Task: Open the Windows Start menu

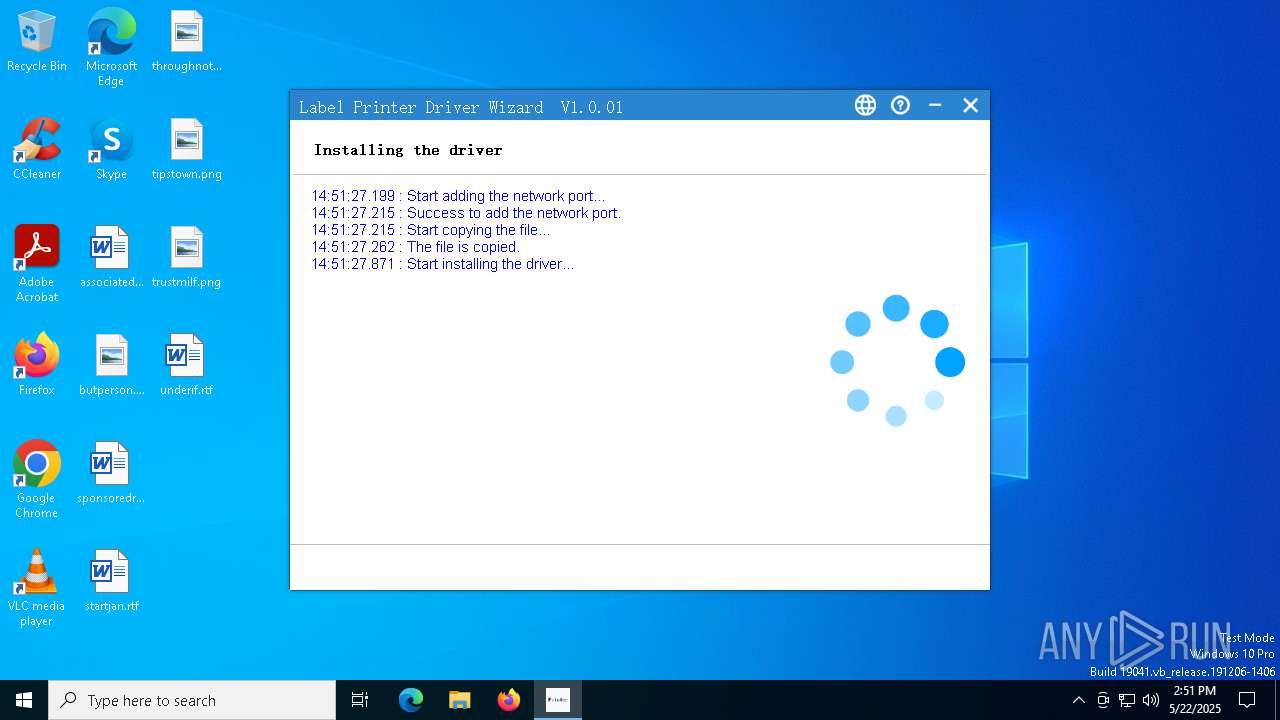Action: click(x=24, y=700)
